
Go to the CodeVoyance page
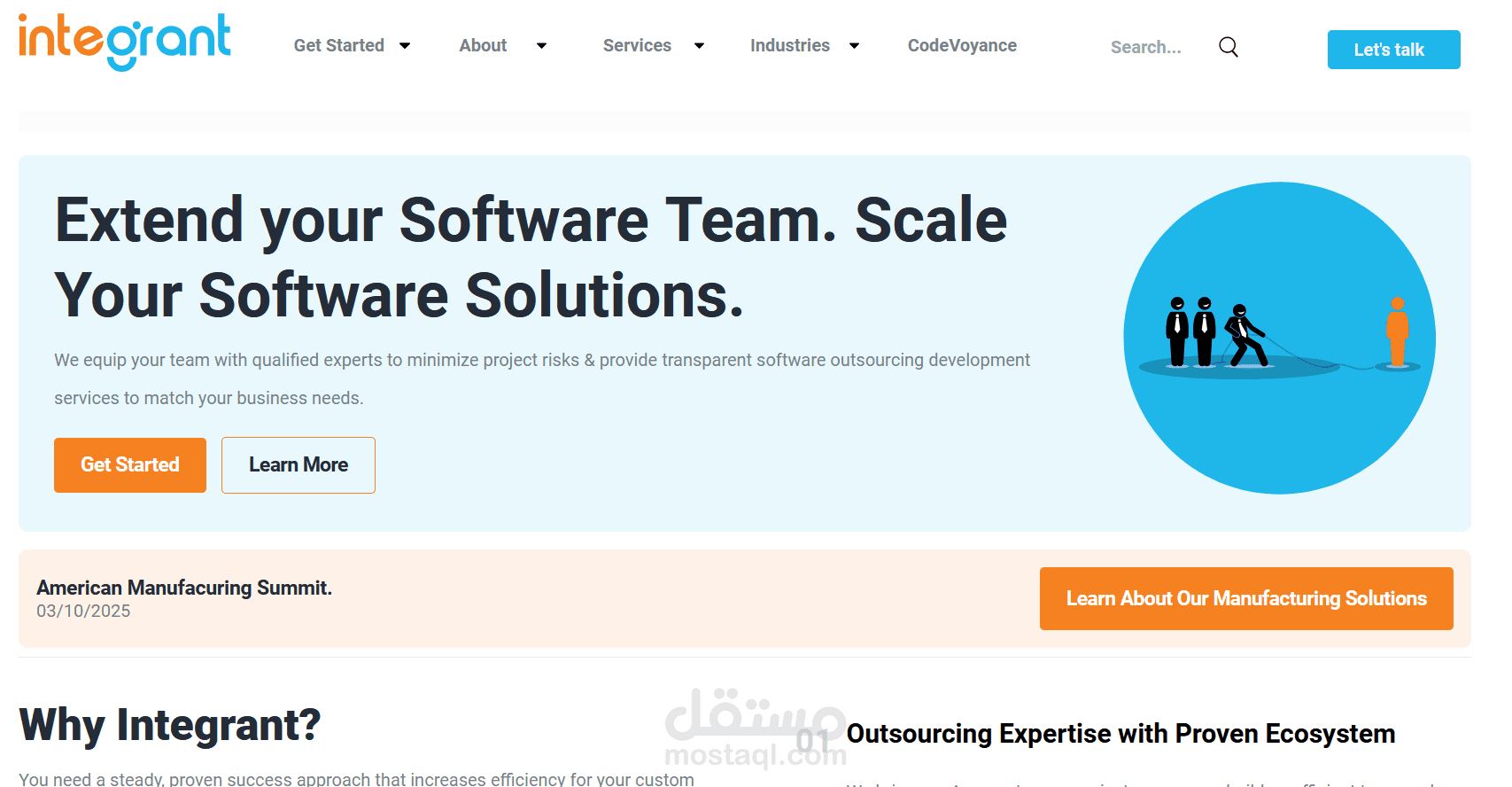coord(962,45)
